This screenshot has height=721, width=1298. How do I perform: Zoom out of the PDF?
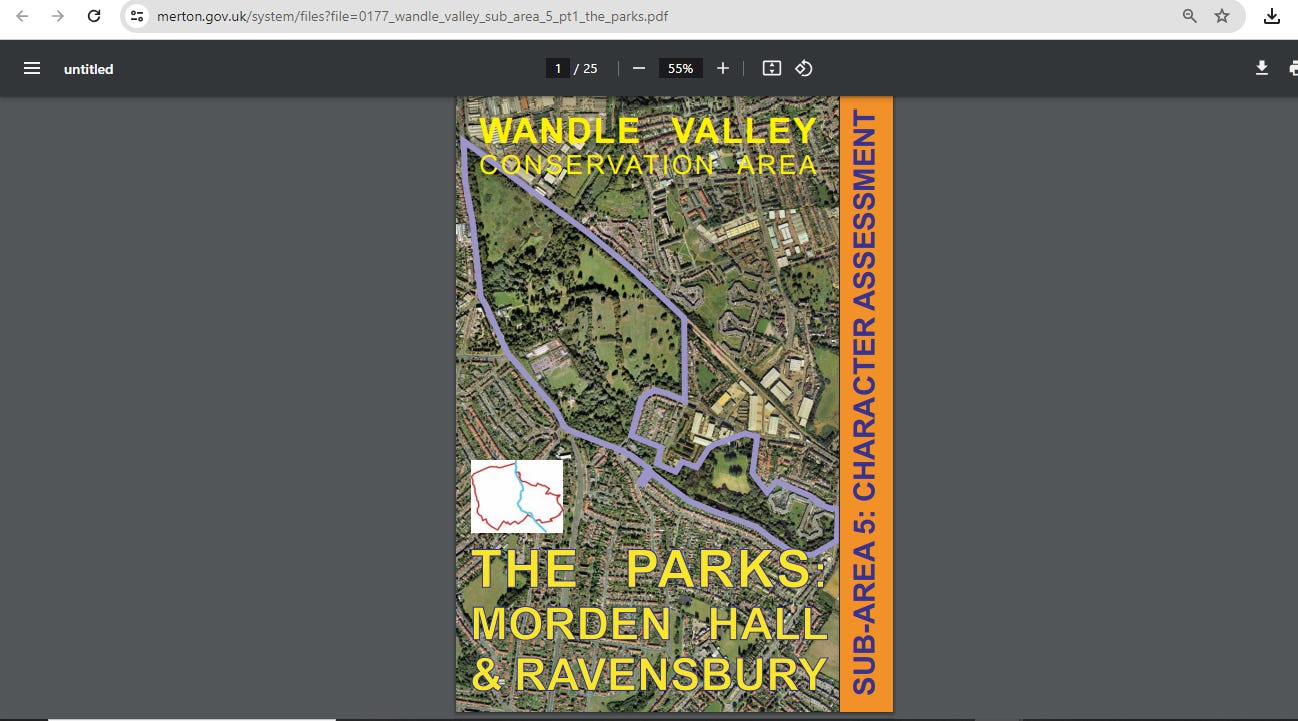pyautogui.click(x=639, y=68)
